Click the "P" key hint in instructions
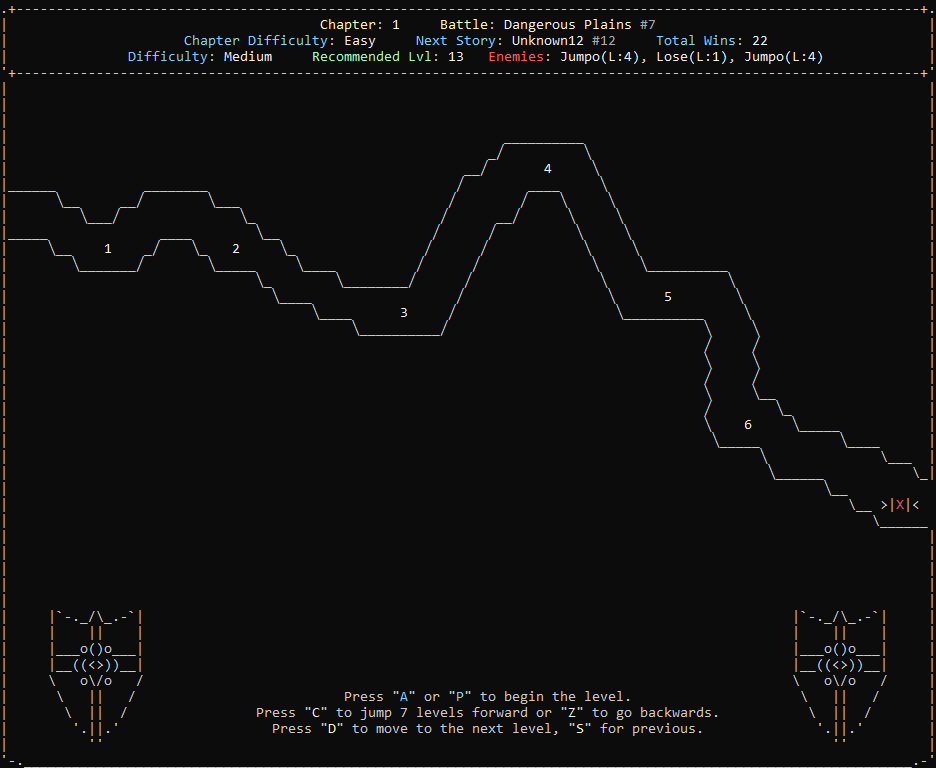This screenshot has height=768, width=936. pyautogui.click(x=460, y=696)
